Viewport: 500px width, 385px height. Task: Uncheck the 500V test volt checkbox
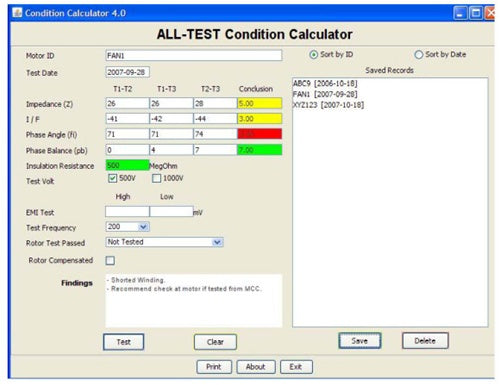coord(112,178)
